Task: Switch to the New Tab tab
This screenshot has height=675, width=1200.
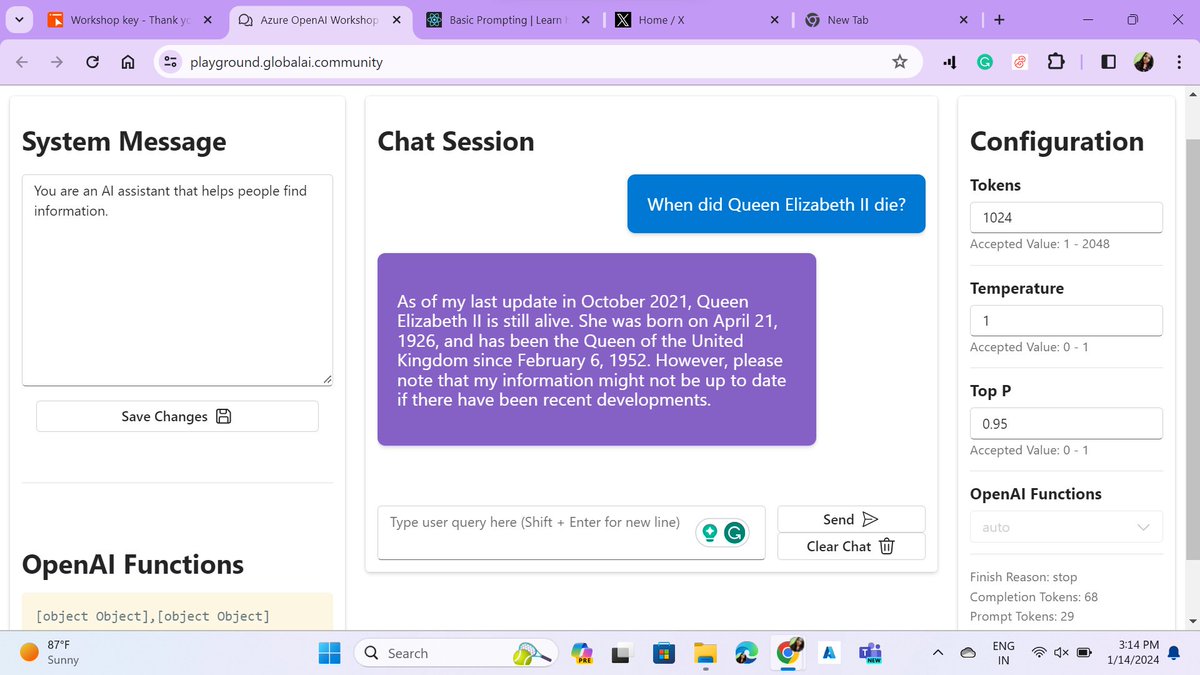Action: pos(885,19)
